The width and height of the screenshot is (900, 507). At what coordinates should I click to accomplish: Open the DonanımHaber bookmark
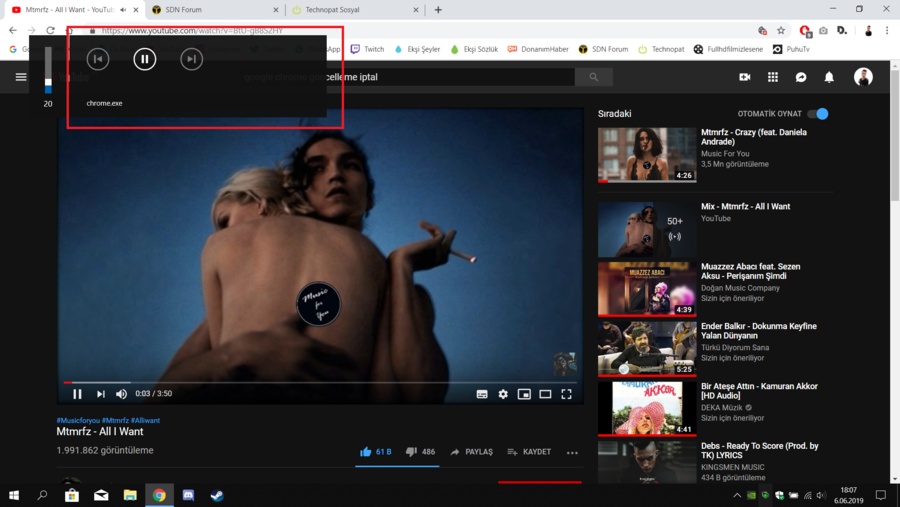click(x=538, y=49)
